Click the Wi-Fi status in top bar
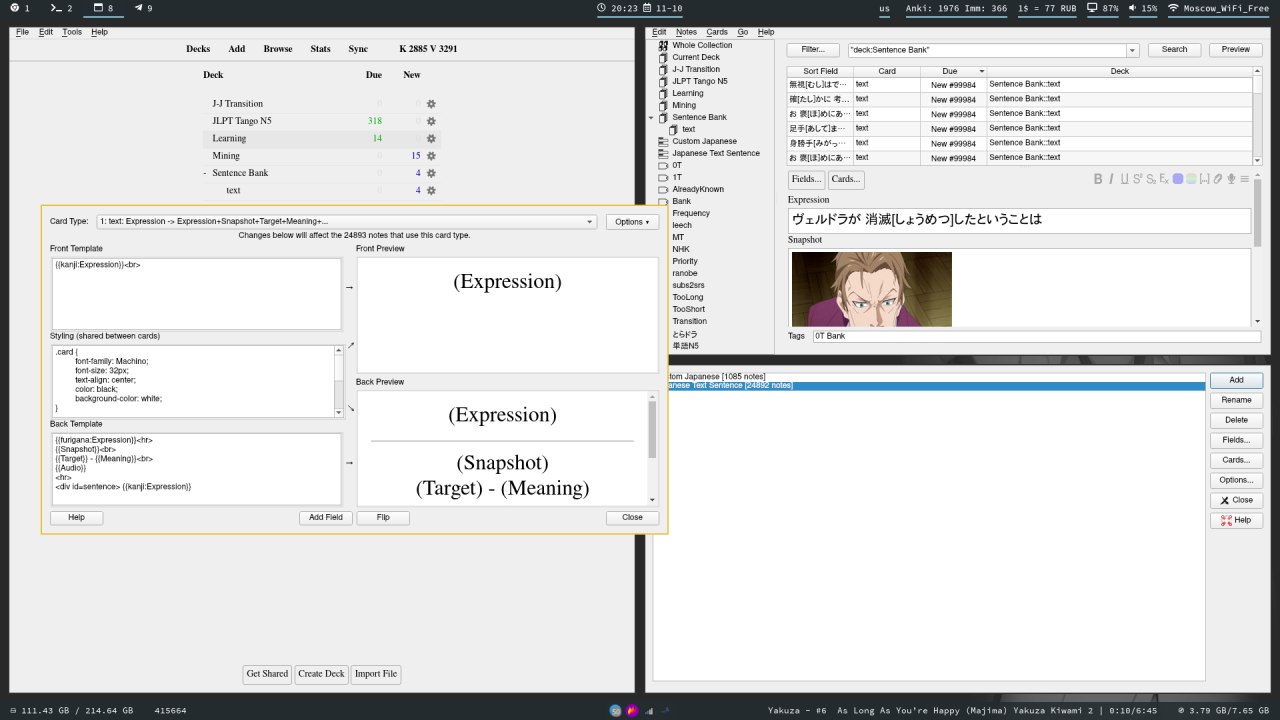Screen dimensions: 1280x720 pyautogui.click(x=1218, y=8)
